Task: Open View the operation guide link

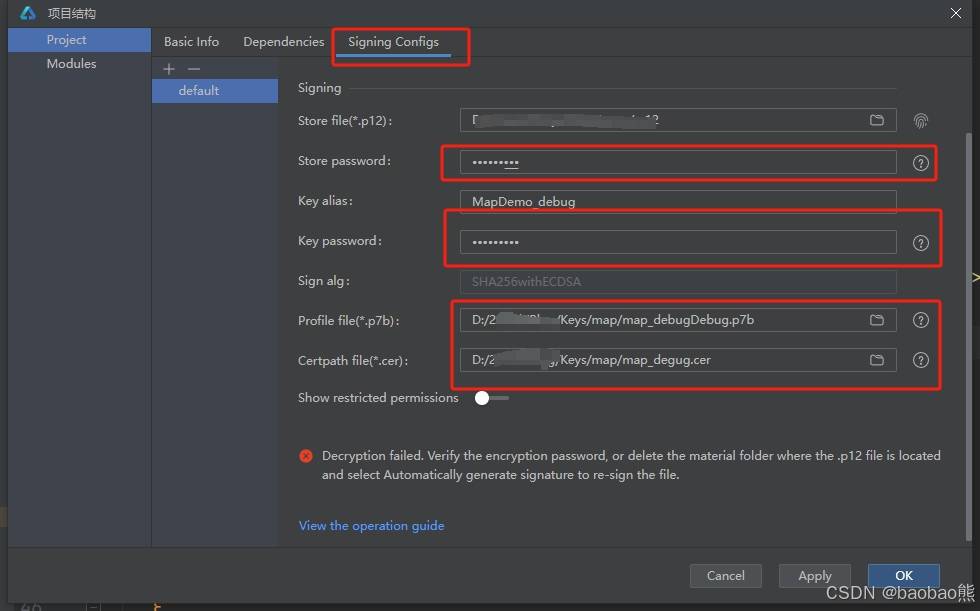Action: [371, 526]
